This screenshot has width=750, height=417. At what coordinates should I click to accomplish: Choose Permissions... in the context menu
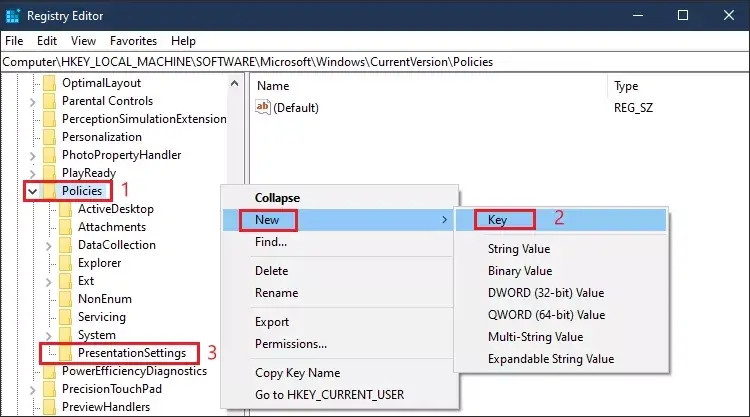pos(339,344)
